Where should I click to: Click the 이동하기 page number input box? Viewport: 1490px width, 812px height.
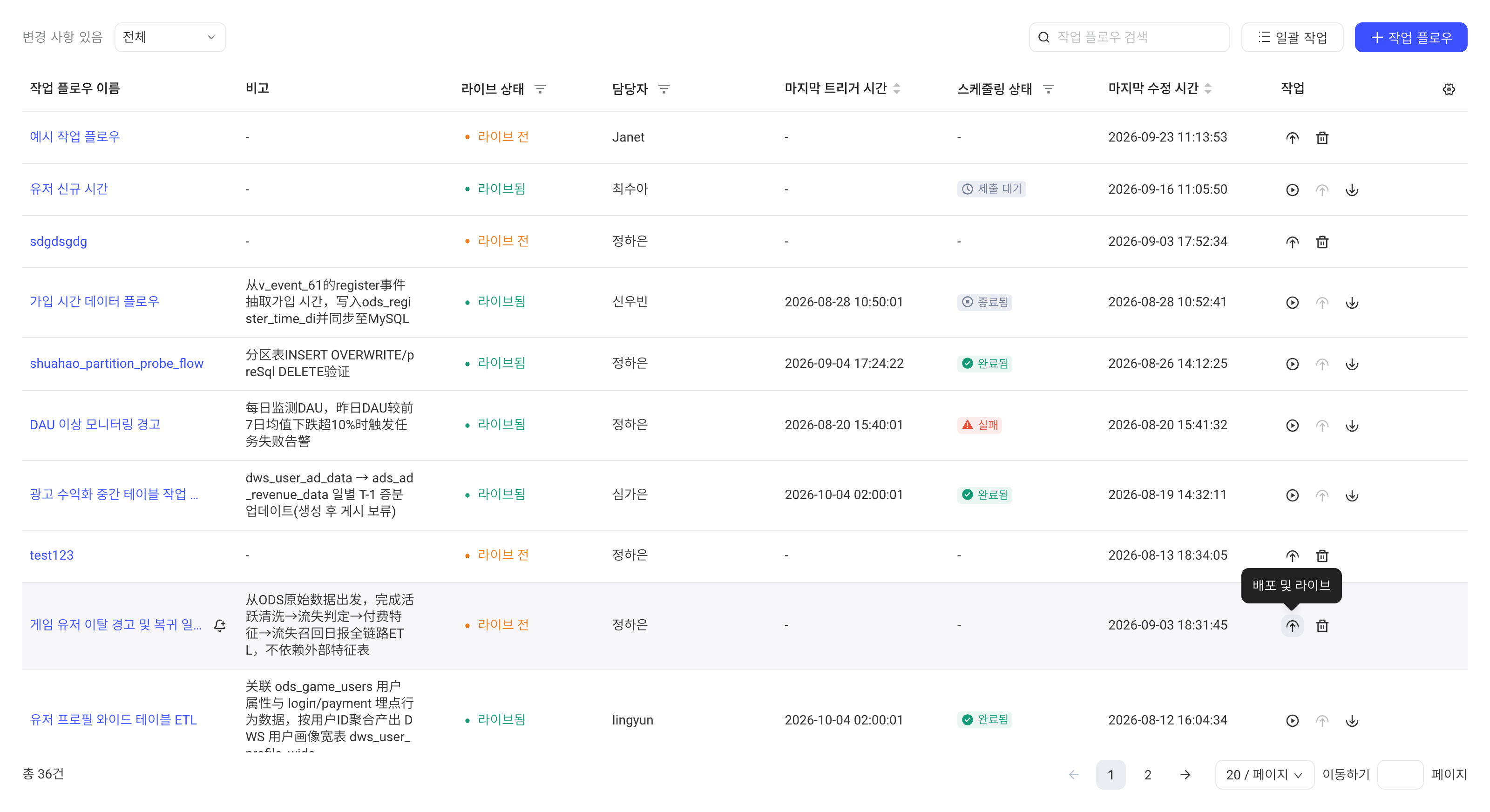1400,774
